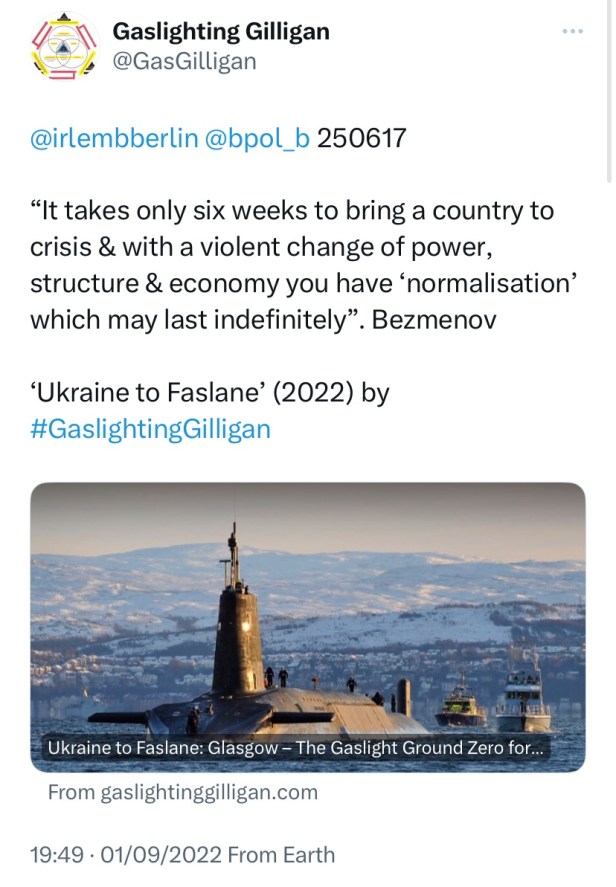Viewport: 616px width, 887px height.
Task: Click the number 250617 after the mentions
Action: 362,138
